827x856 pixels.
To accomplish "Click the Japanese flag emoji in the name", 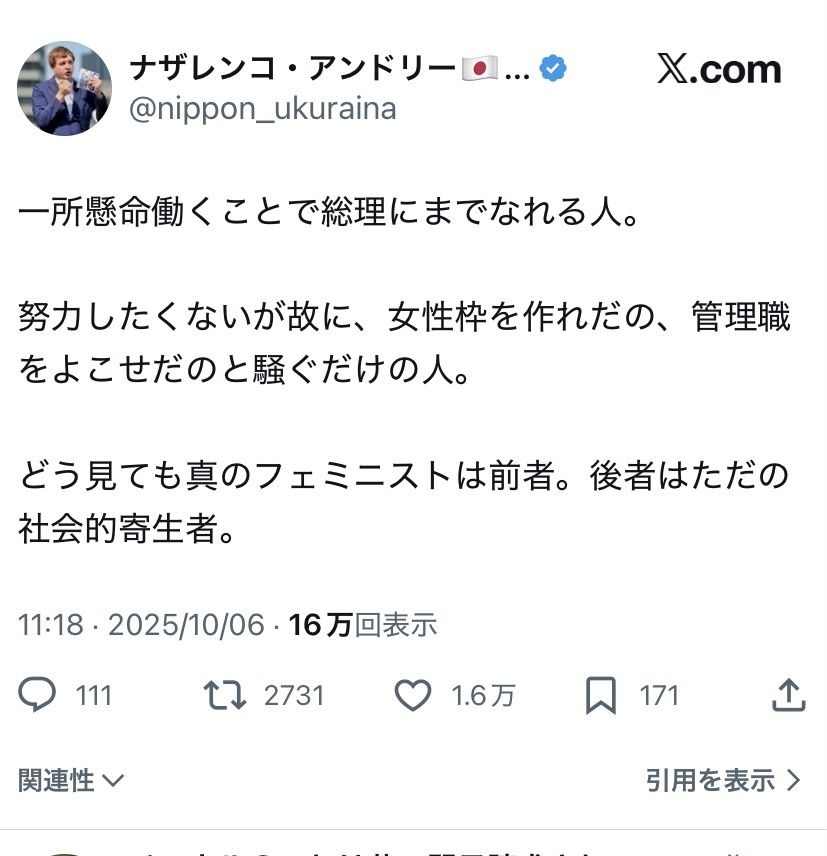I will point(480,69).
